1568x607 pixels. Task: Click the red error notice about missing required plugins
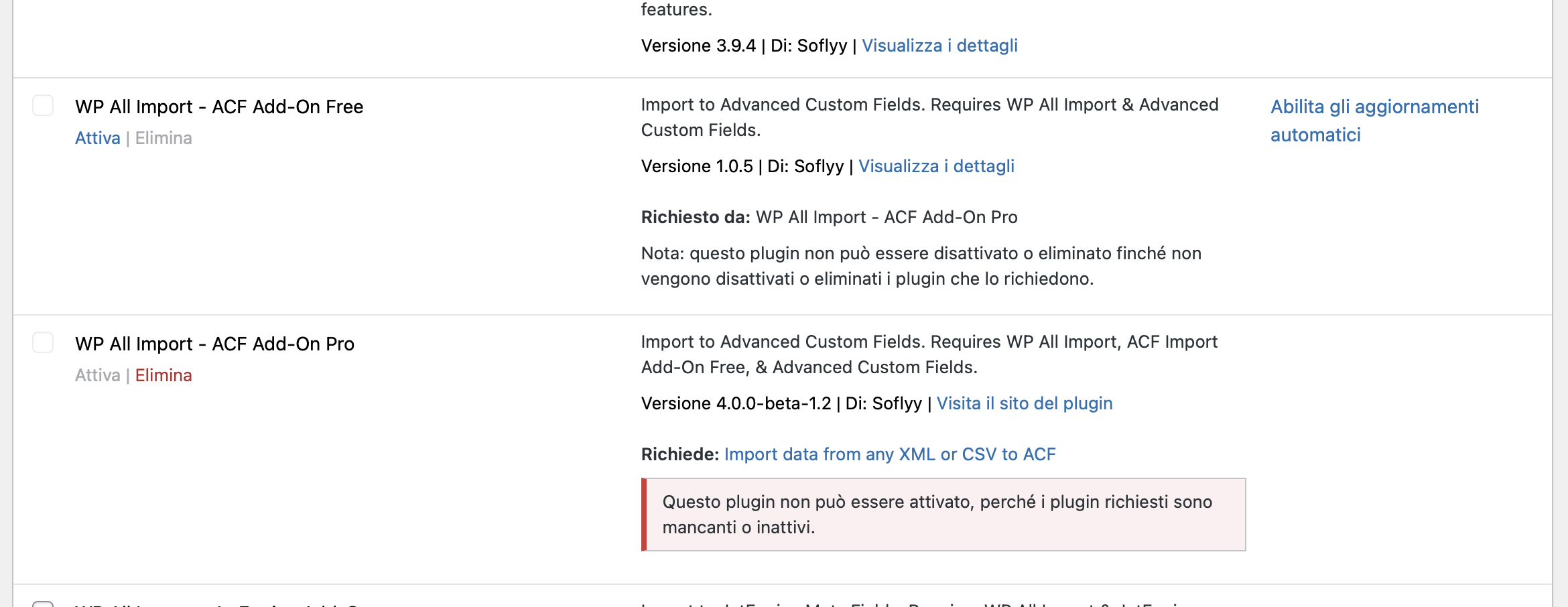(943, 515)
